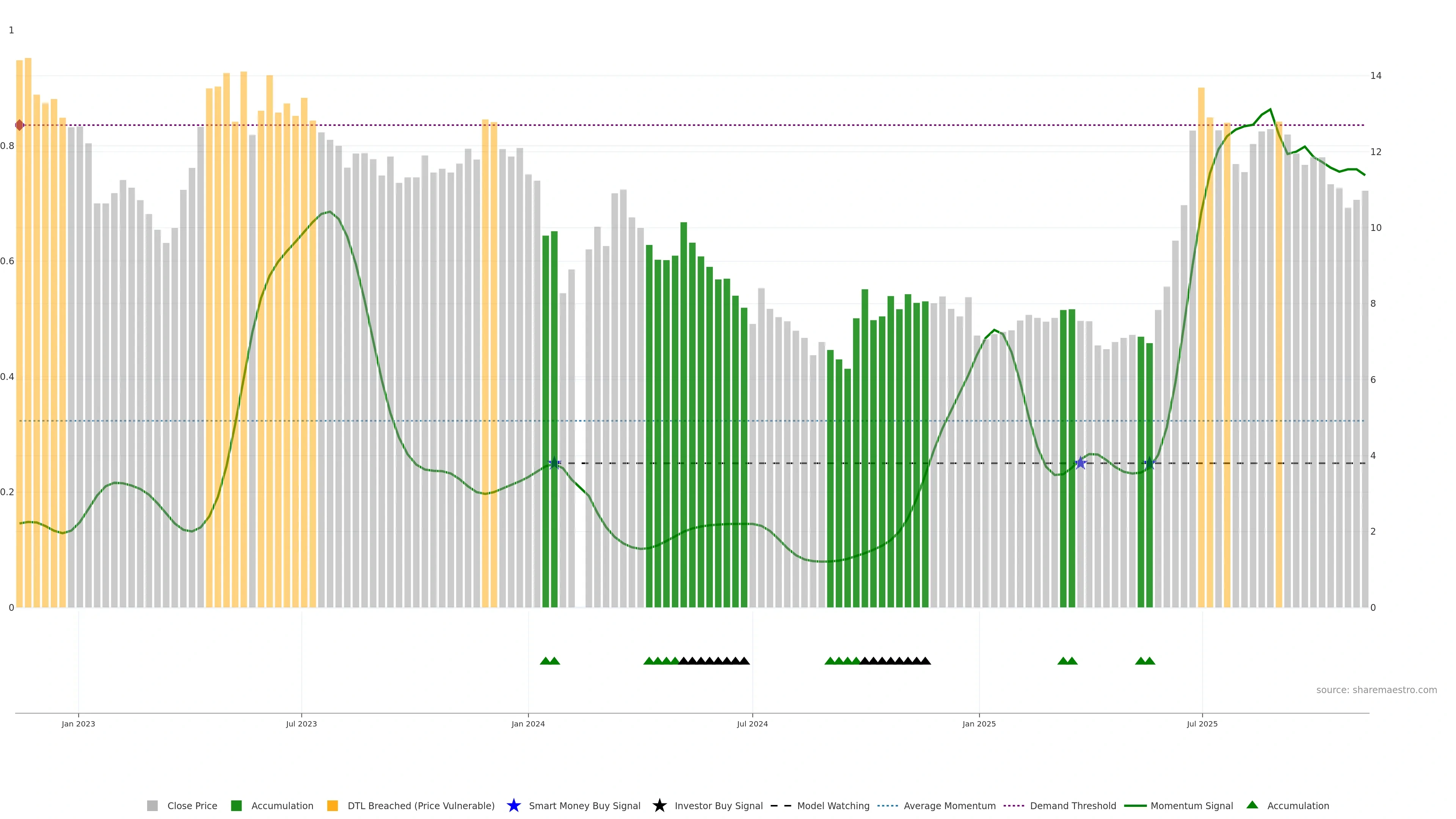The image size is (1456, 819).
Task: Click the Jan 2023 axis label
Action: click(78, 723)
